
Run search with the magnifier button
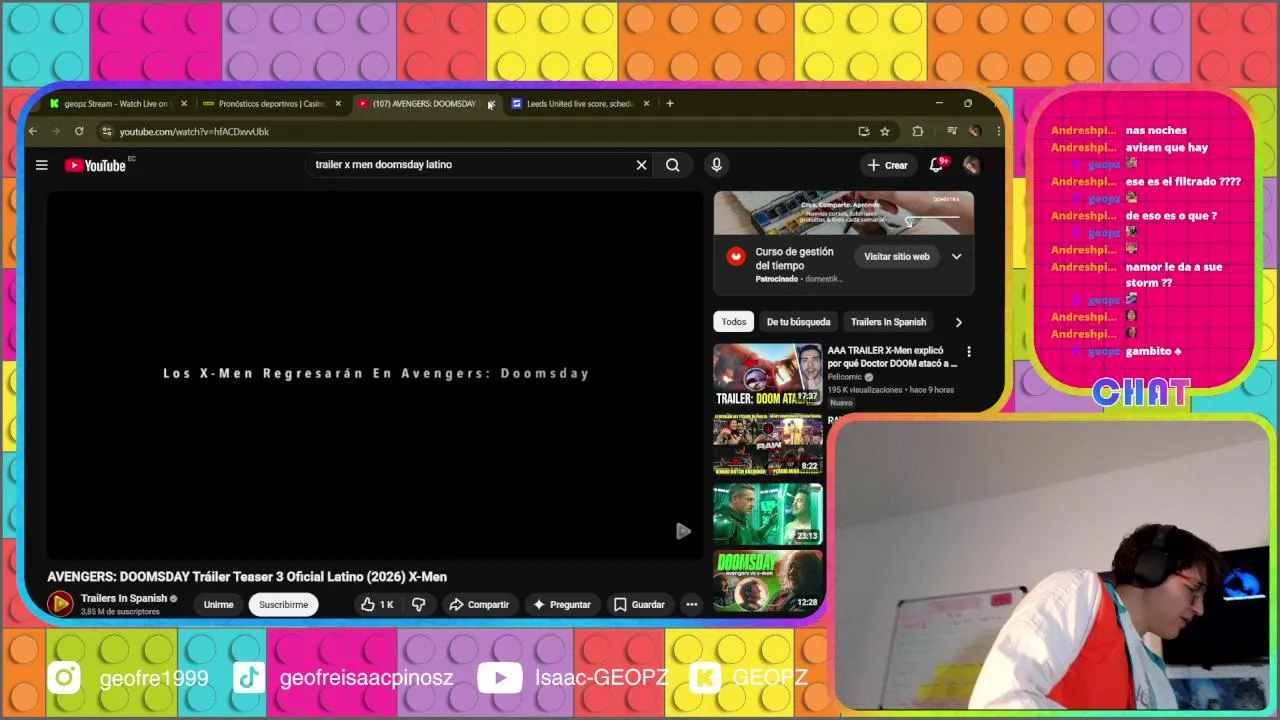[673, 165]
